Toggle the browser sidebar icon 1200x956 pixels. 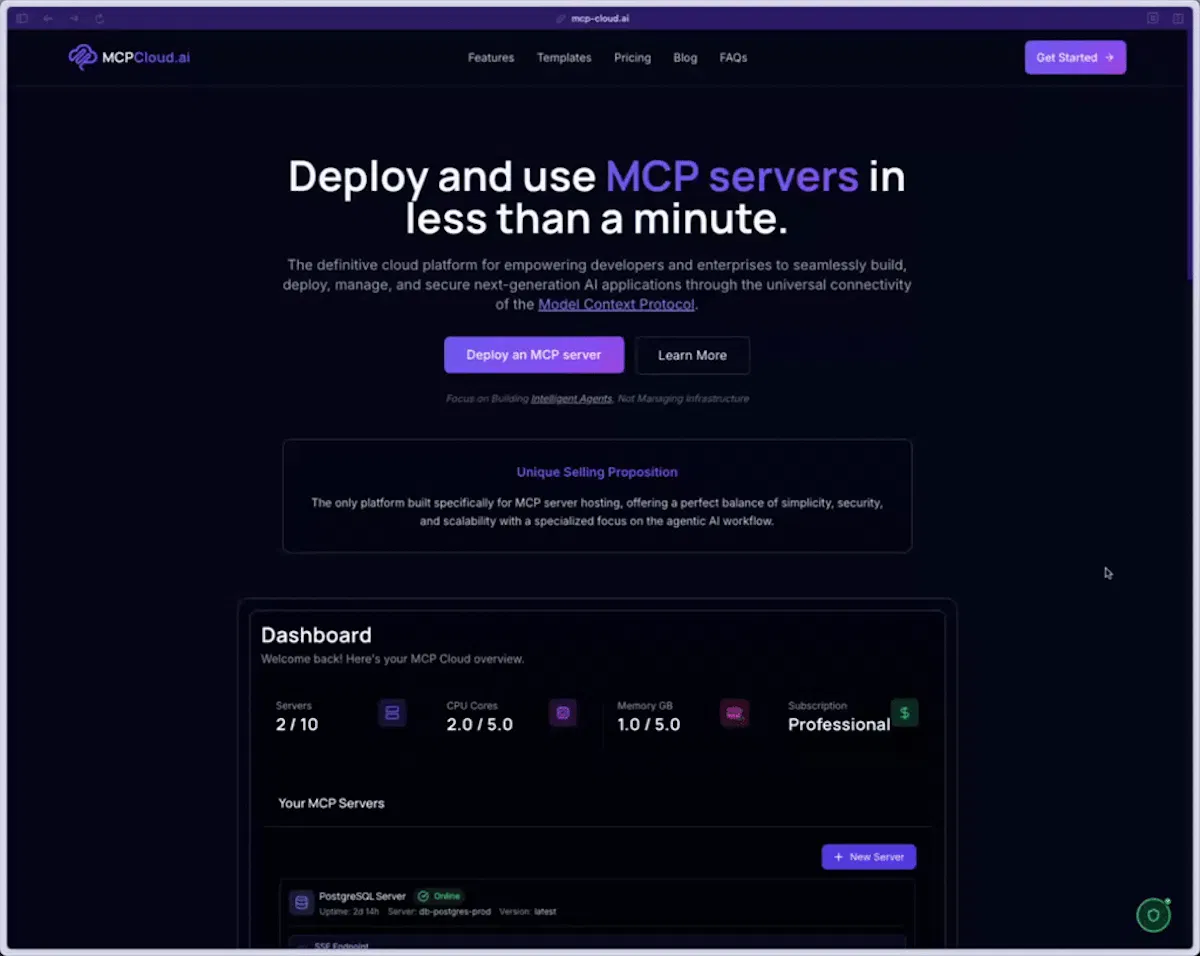(x=22, y=18)
